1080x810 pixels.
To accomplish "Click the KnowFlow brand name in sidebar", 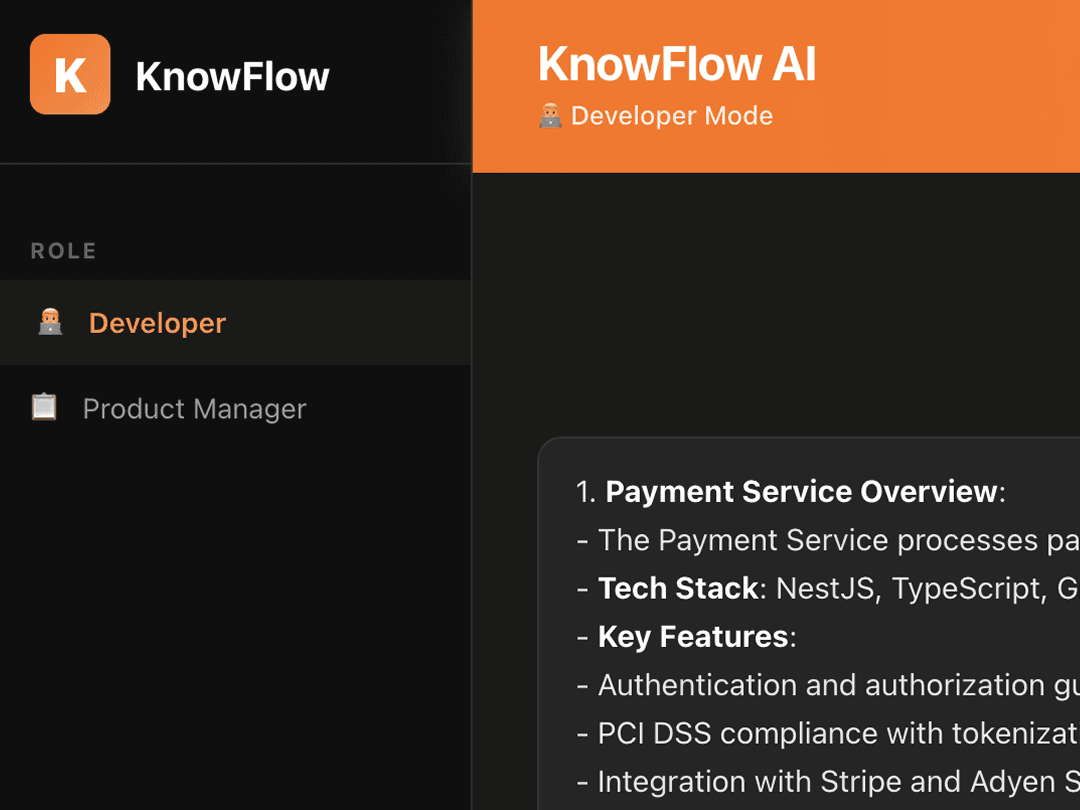I will (x=232, y=76).
